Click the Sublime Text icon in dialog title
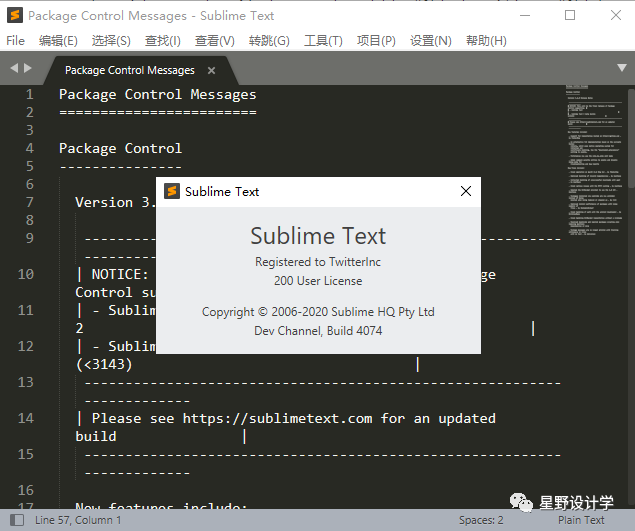 tap(172, 191)
